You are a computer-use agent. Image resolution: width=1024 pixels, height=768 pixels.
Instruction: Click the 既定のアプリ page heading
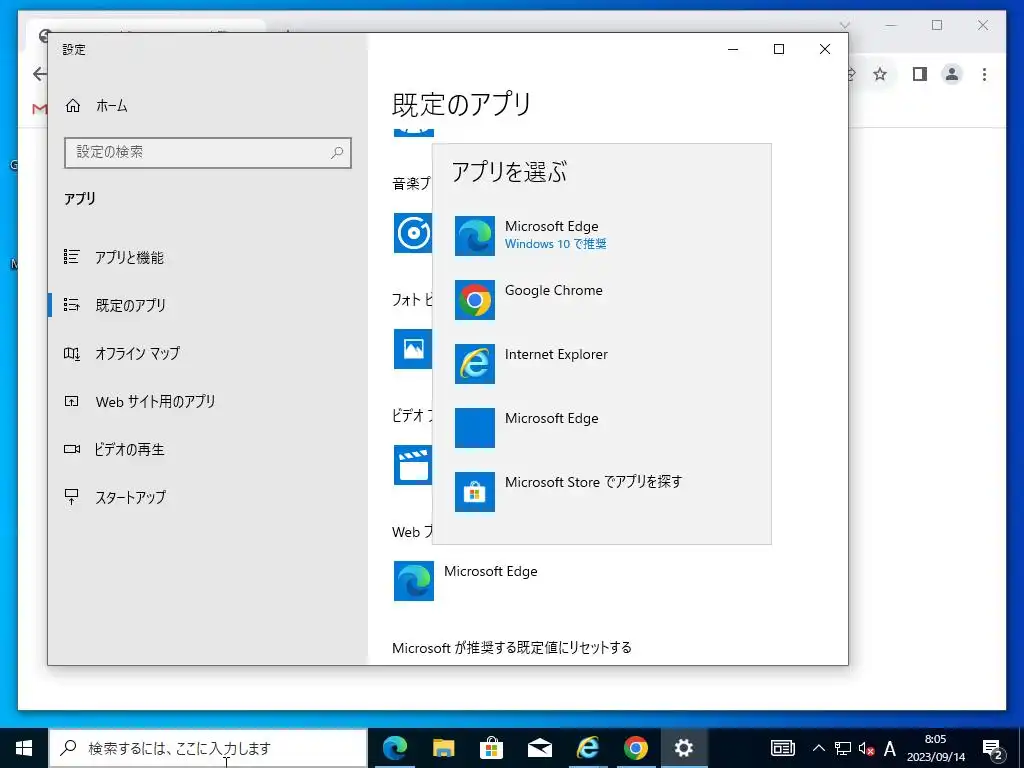[462, 104]
